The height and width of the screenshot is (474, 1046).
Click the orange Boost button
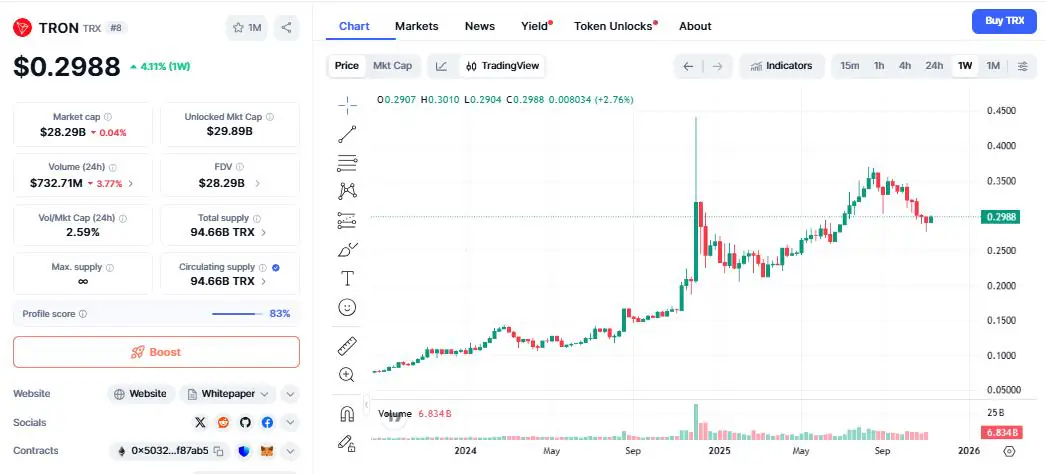tap(156, 352)
